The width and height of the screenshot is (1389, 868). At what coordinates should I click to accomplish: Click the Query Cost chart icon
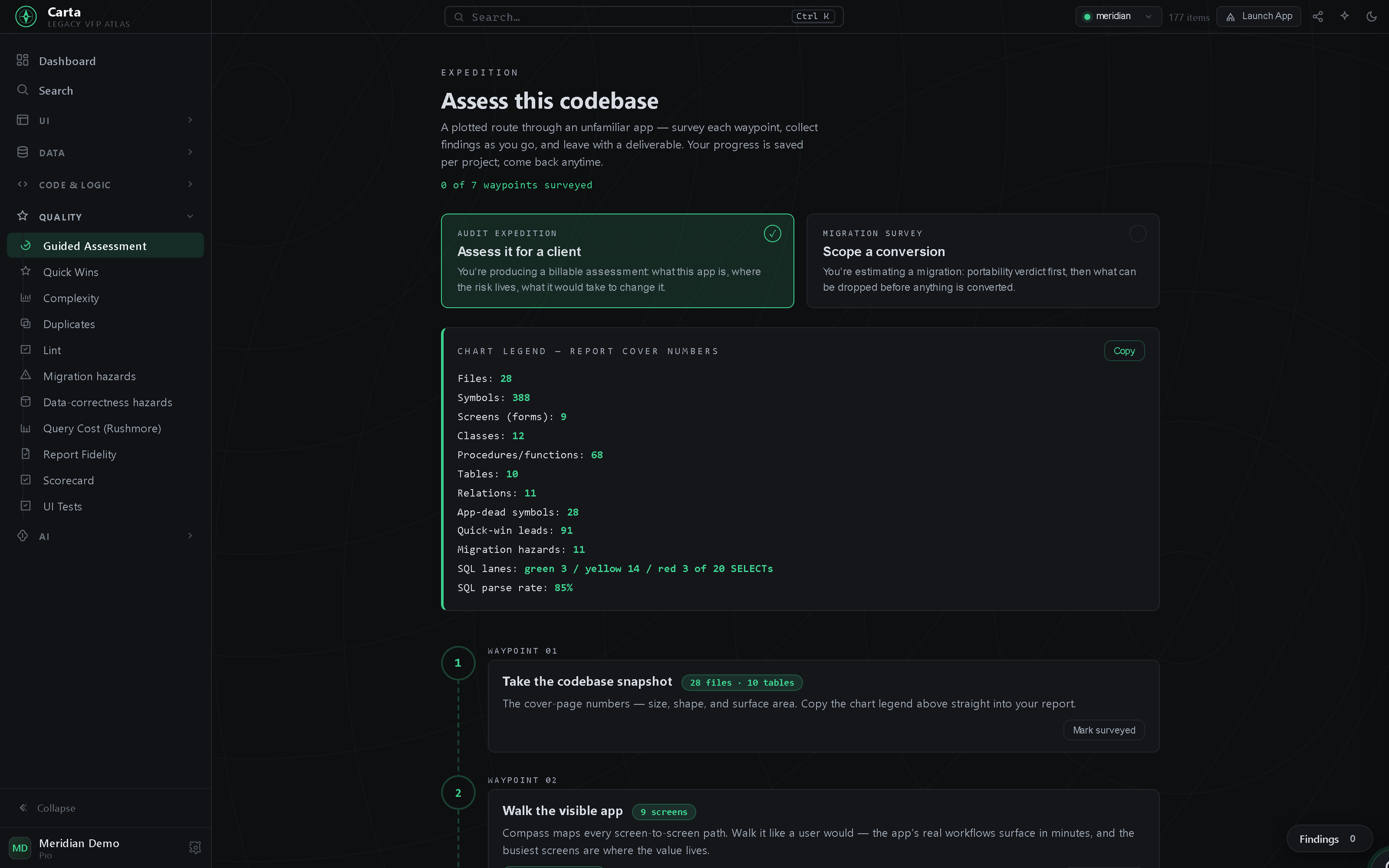(26, 428)
